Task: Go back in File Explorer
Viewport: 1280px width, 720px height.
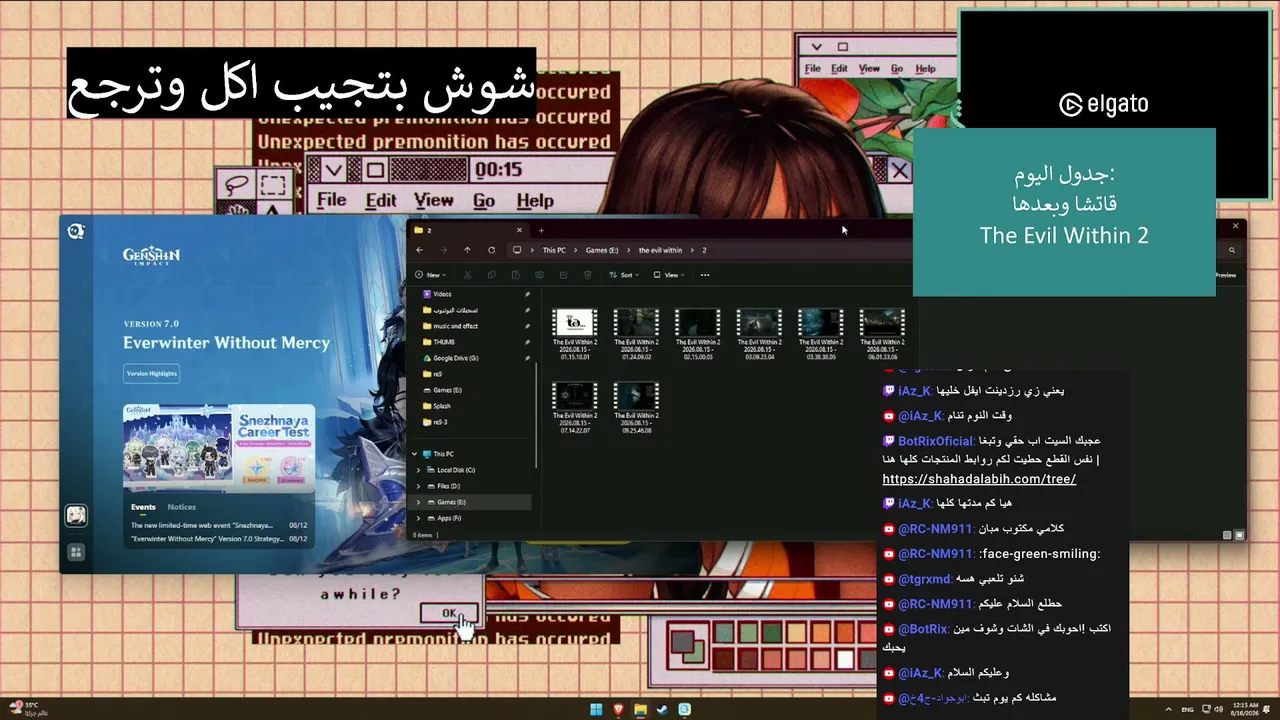Action: click(419, 250)
